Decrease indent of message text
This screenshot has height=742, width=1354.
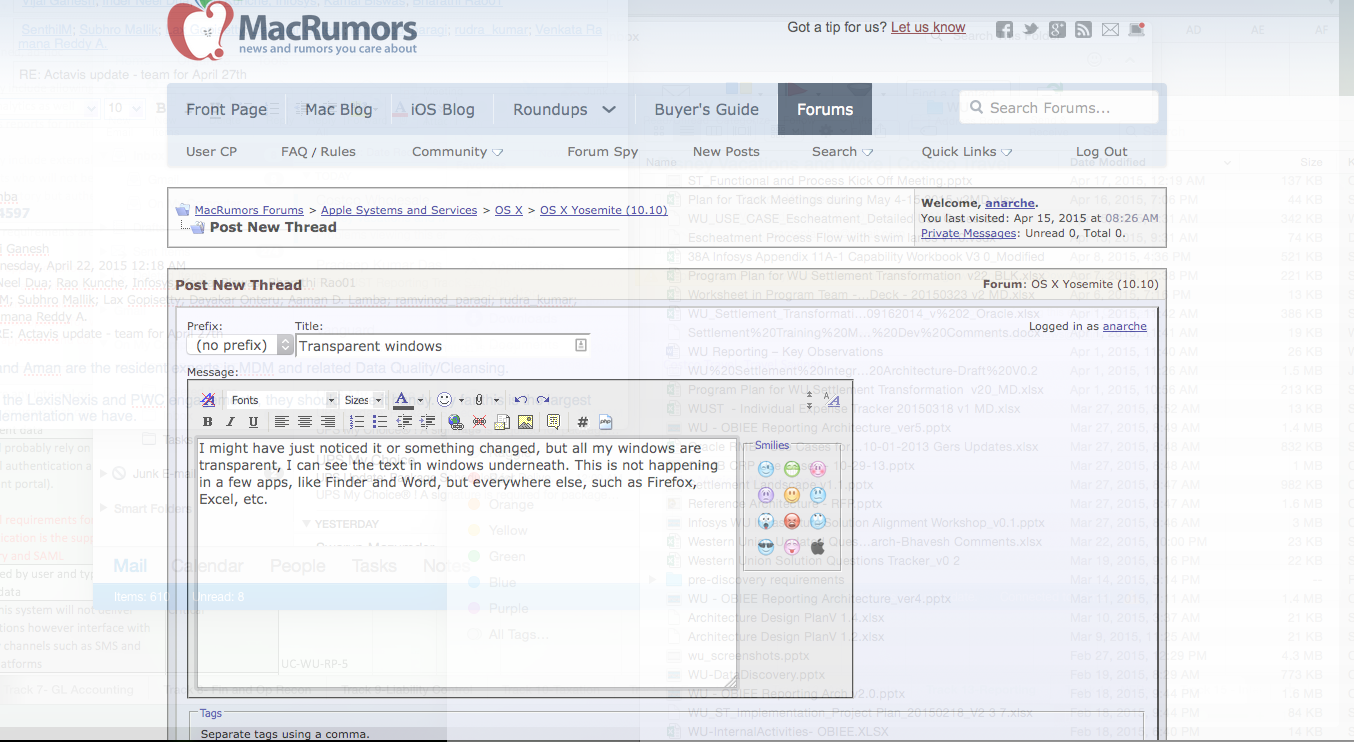pos(404,422)
